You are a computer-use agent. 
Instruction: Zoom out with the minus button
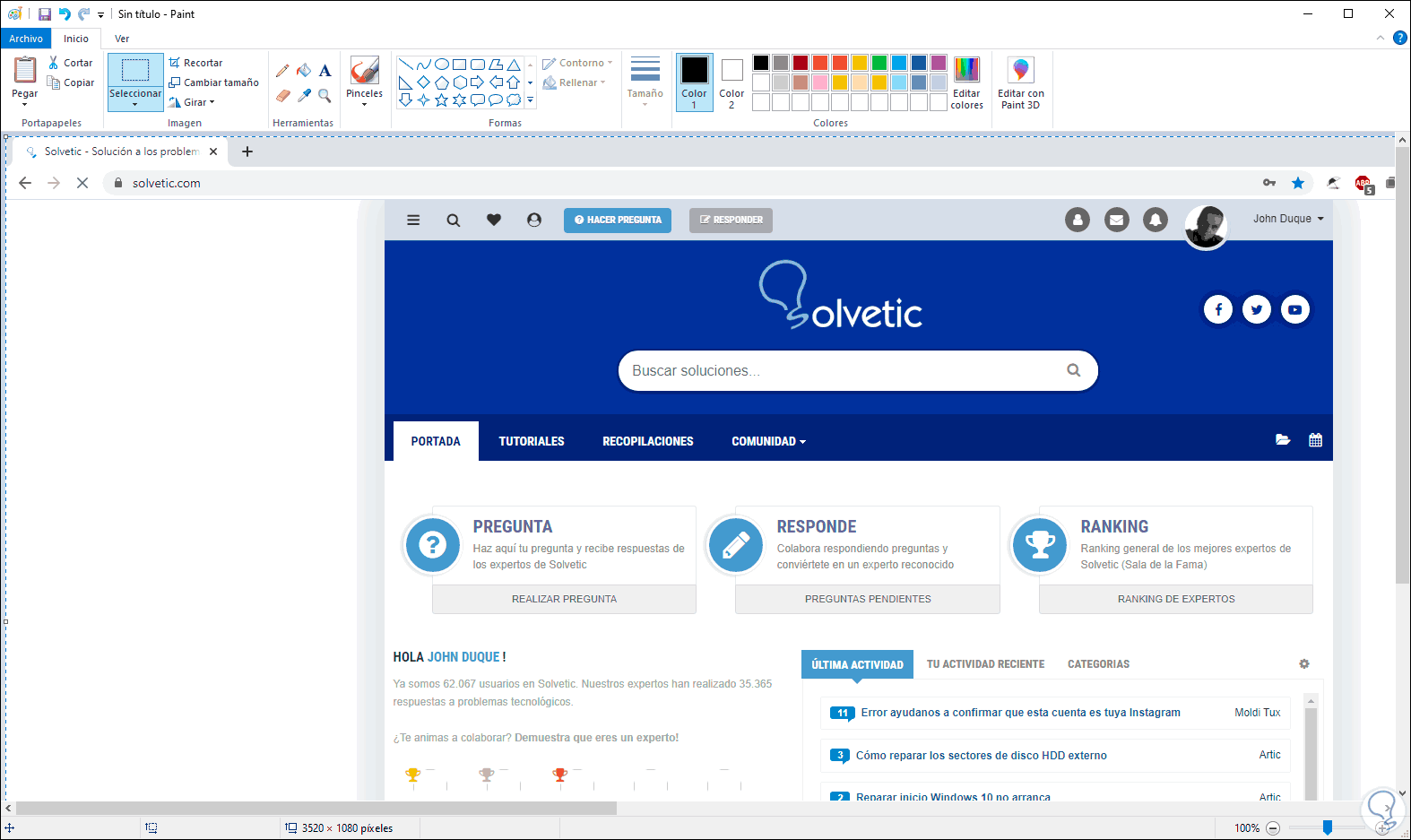[1273, 828]
